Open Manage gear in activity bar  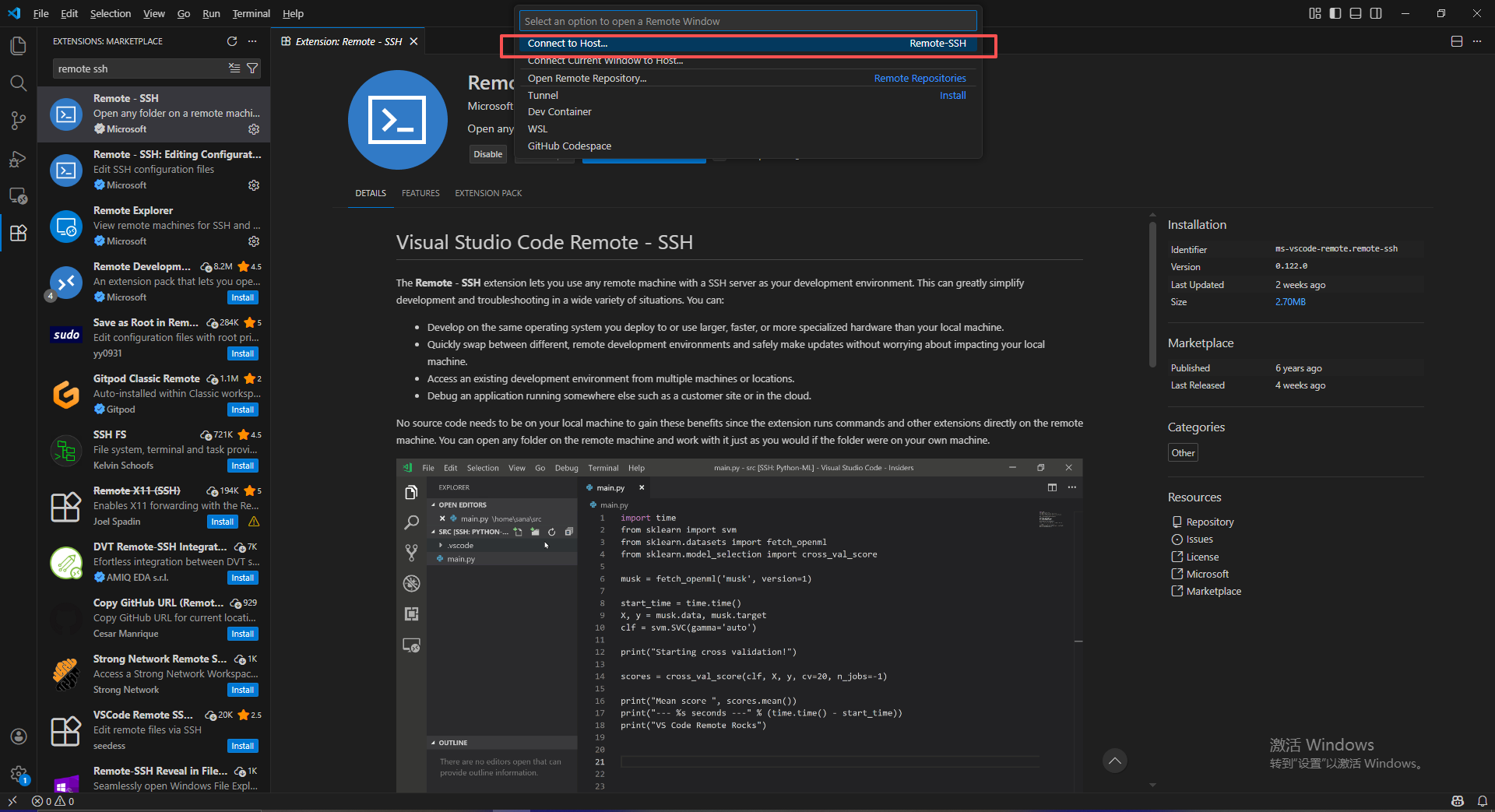click(x=18, y=774)
